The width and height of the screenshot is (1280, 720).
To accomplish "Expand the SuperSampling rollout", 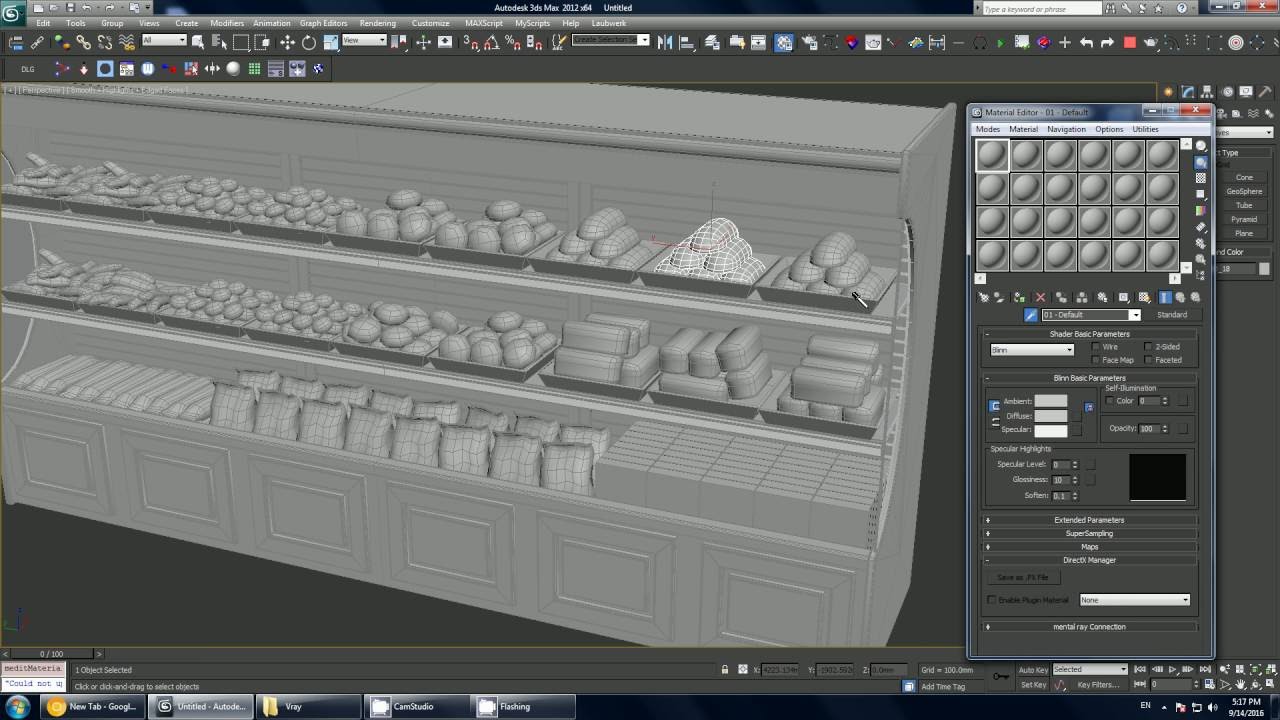I will 1090,533.
